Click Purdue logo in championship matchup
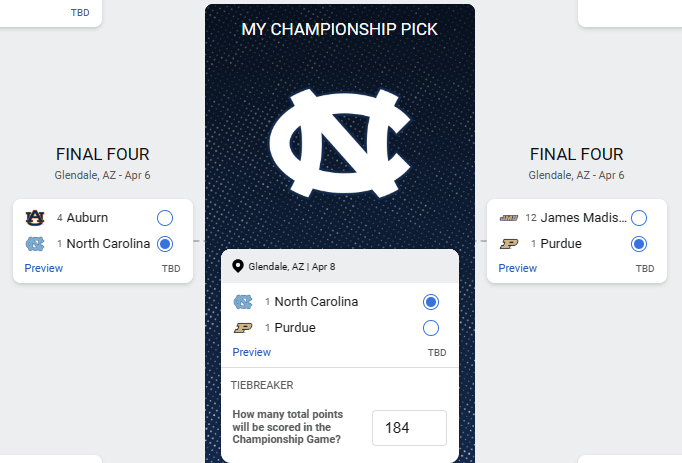Screen dimensions: 682x463 pos(243,328)
